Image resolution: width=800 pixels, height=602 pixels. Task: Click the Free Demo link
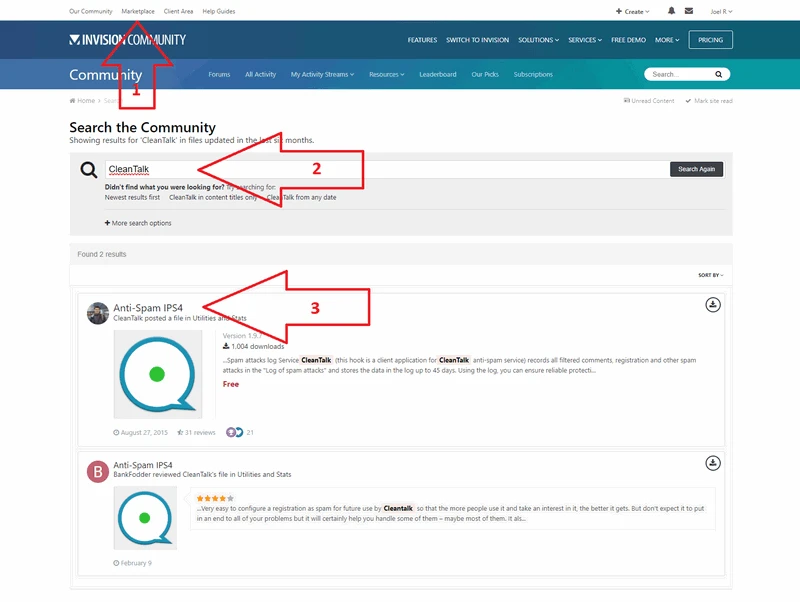point(629,40)
